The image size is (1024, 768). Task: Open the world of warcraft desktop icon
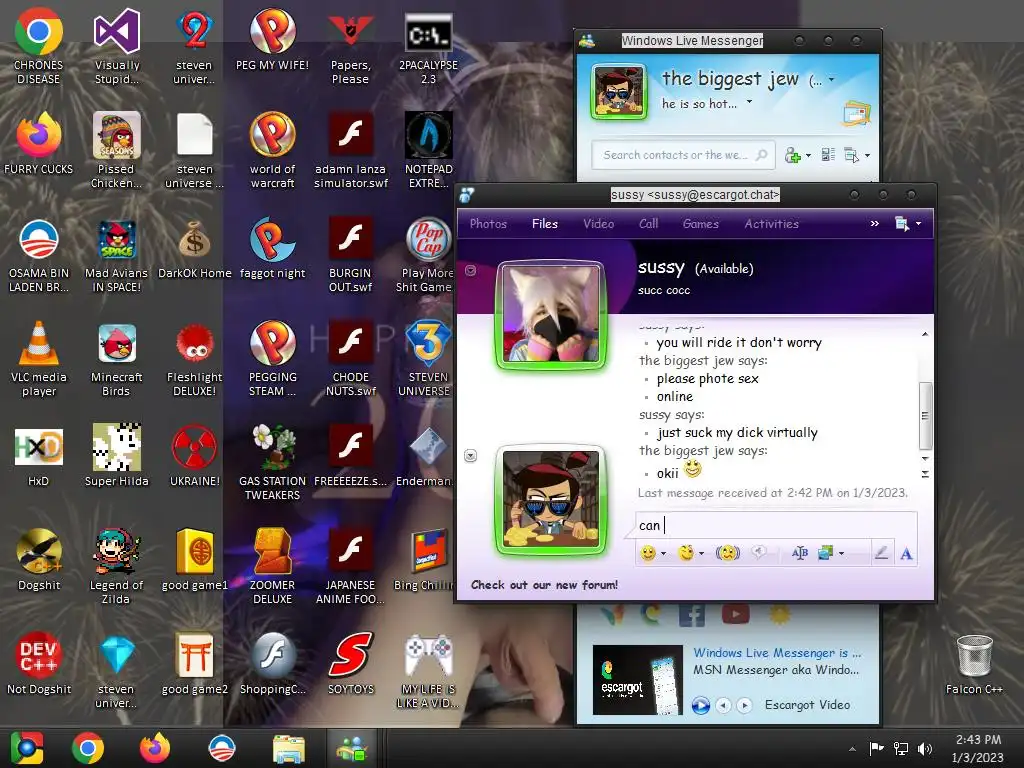272,150
